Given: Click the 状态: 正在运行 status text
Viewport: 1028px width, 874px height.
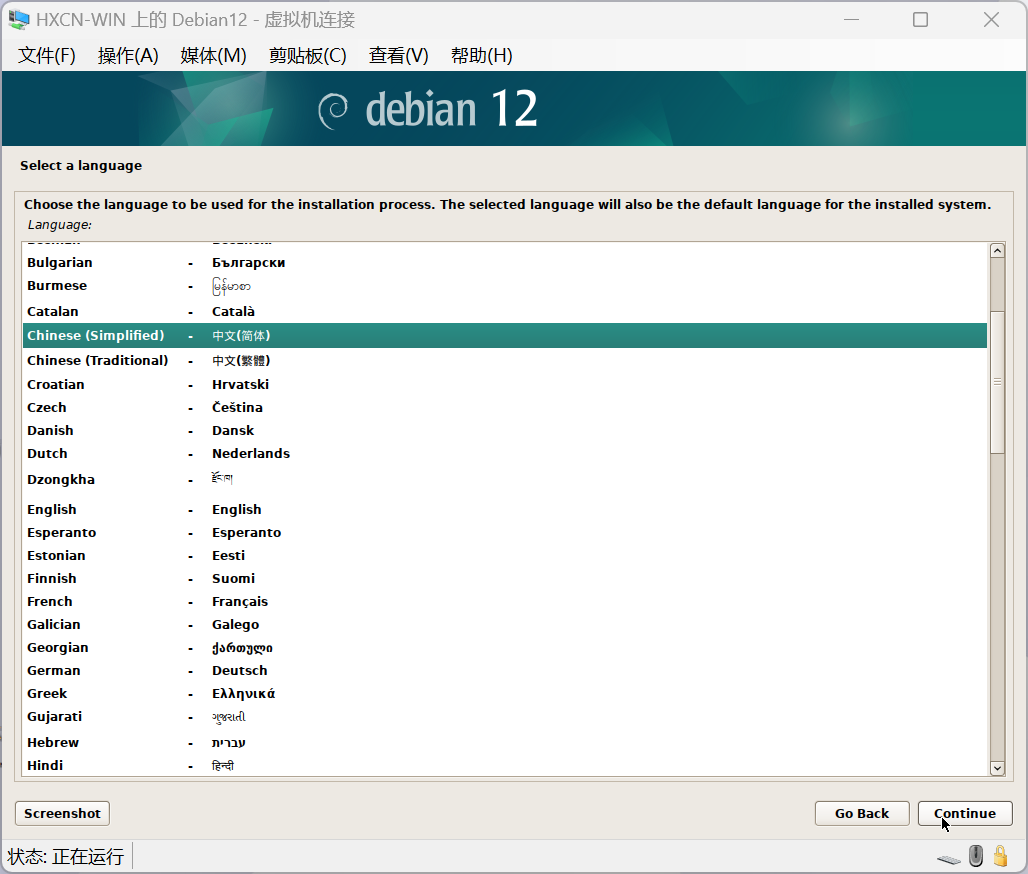Looking at the screenshot, I should tap(66, 856).
